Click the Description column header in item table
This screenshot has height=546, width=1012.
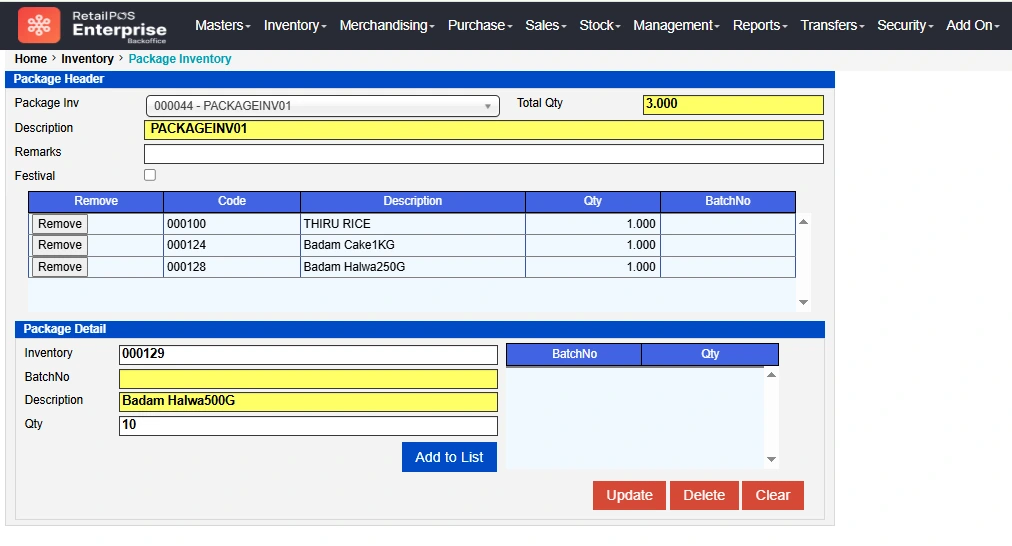click(x=413, y=201)
